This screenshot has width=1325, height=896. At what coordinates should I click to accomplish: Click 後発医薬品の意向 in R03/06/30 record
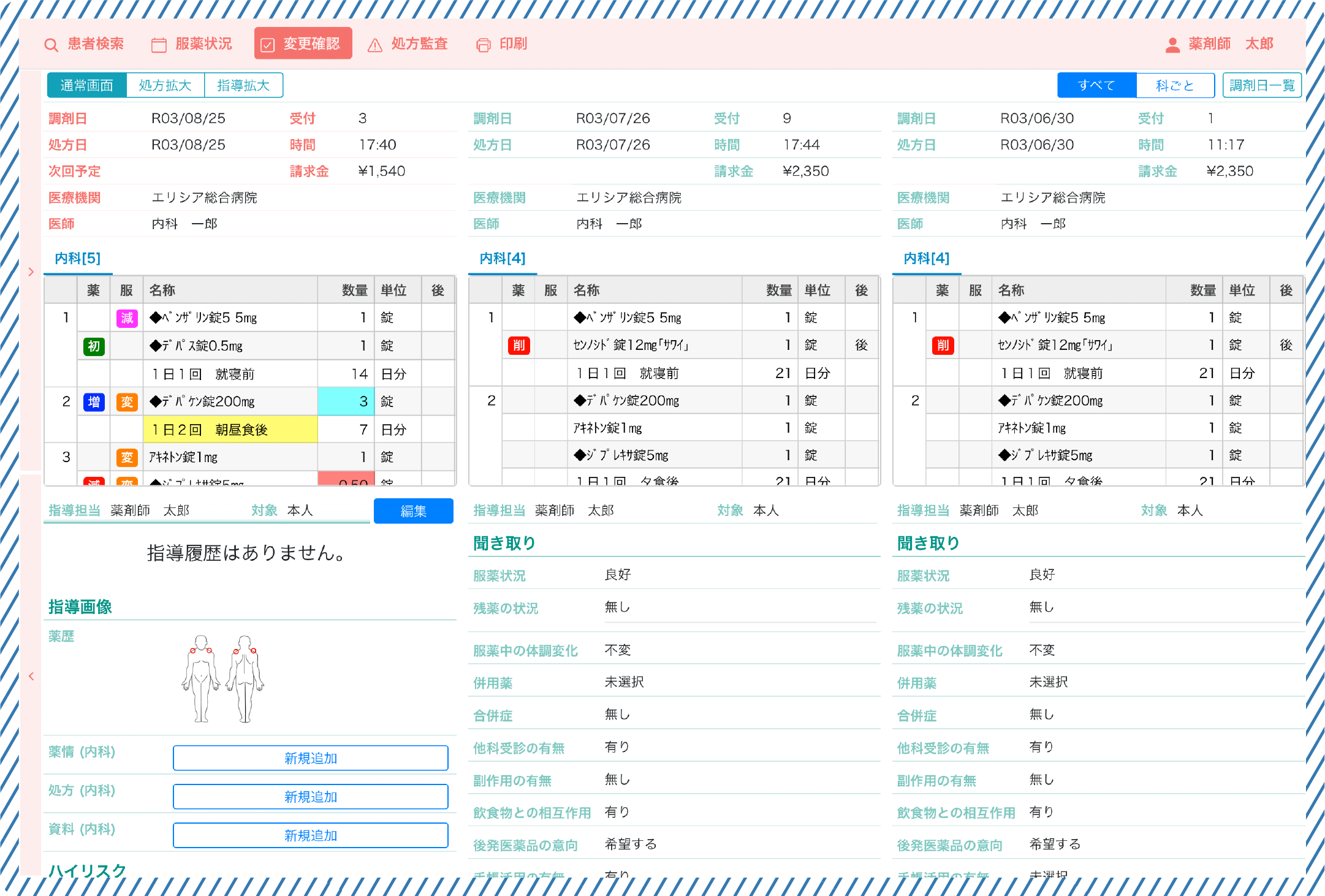pyautogui.click(x=949, y=846)
